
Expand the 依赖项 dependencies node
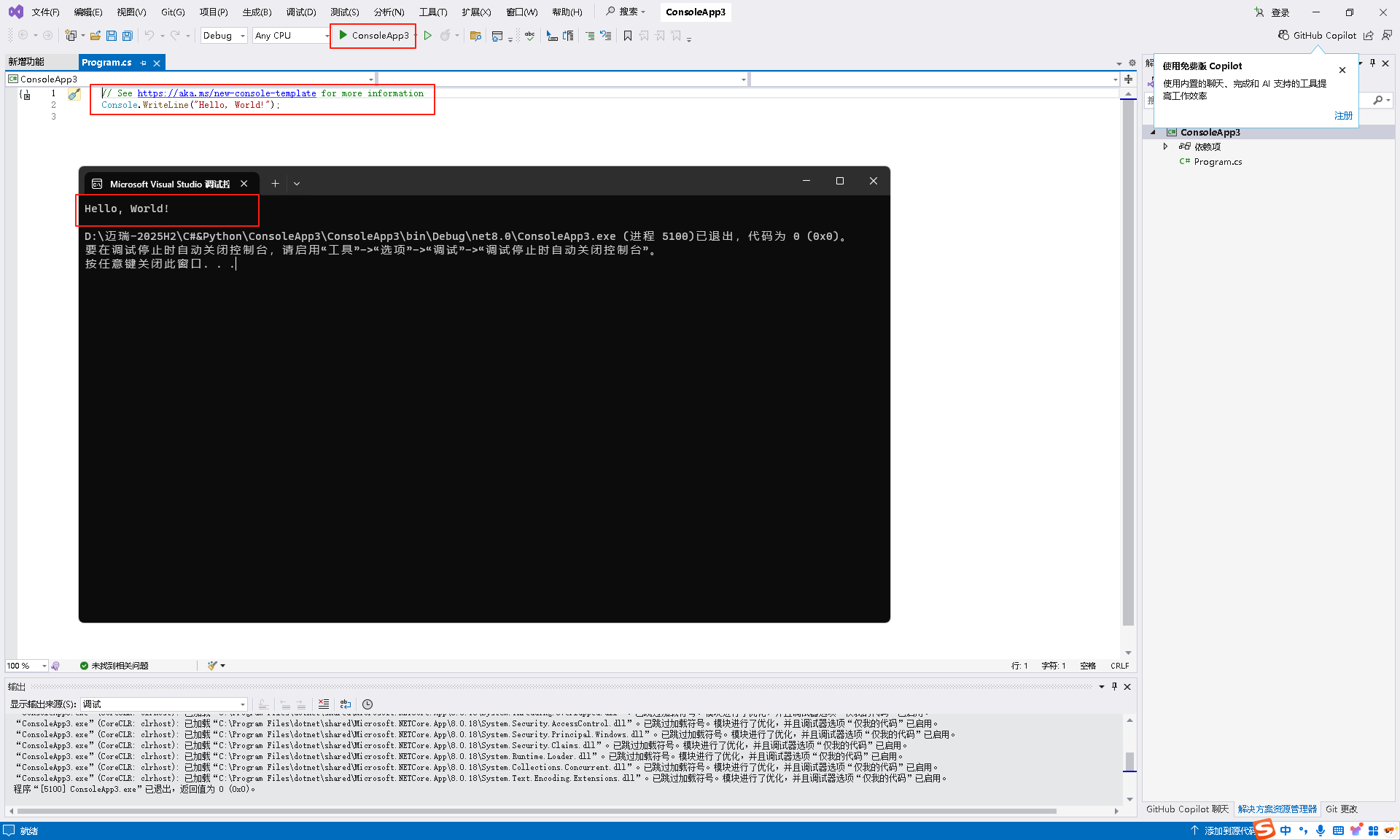pos(1165,147)
